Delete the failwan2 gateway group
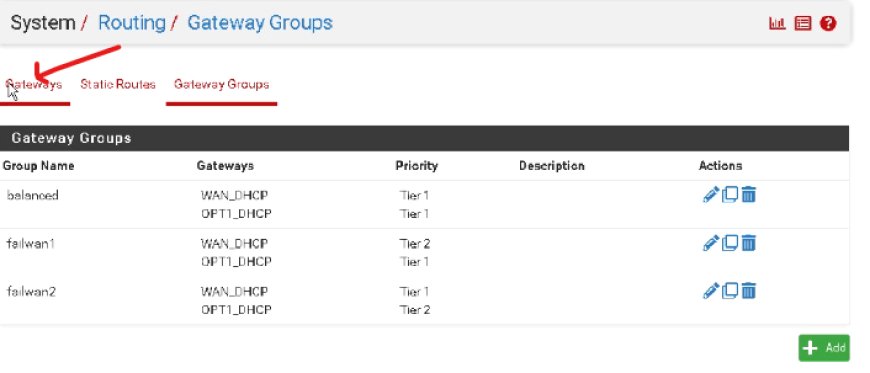This screenshot has width=870, height=373. [x=748, y=291]
